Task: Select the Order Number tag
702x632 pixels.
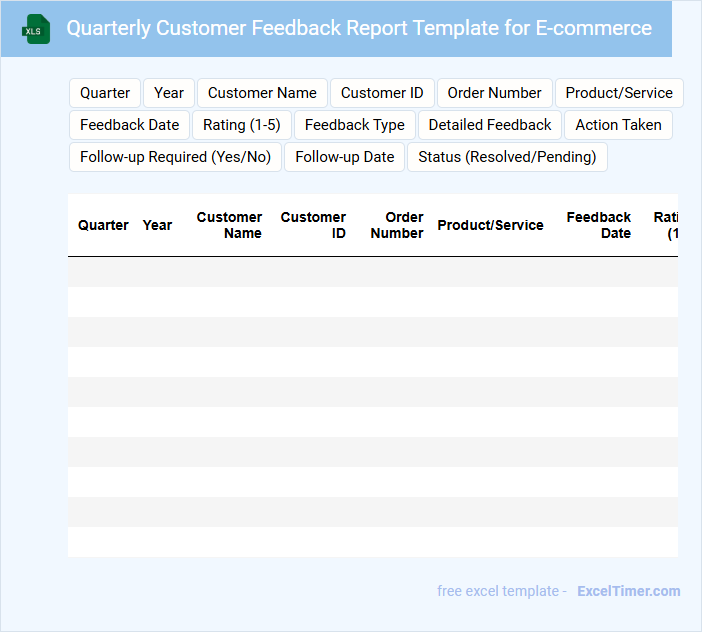Action: pyautogui.click(x=494, y=93)
